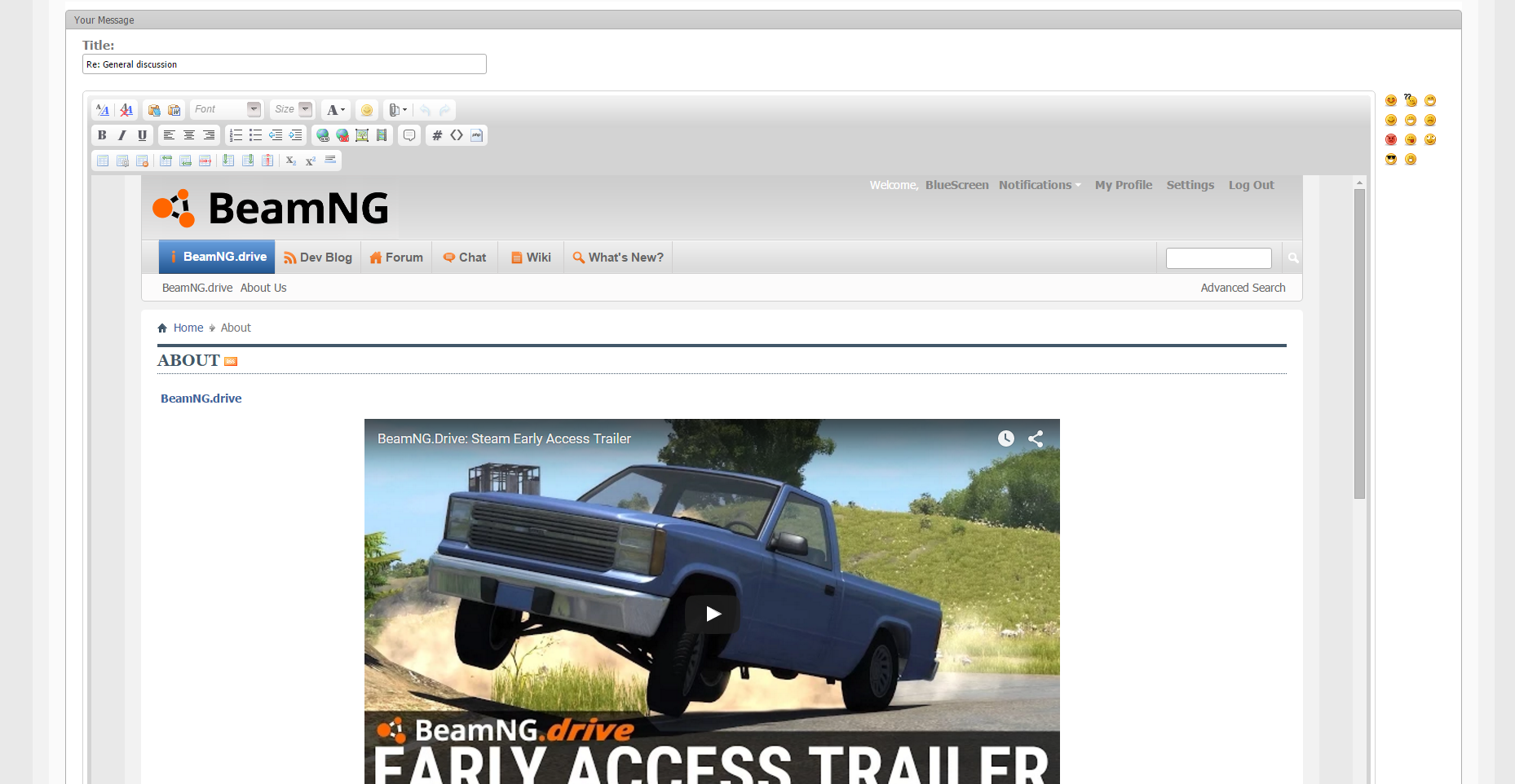Insert the tongue-out smiley
Screen dimensions: 1515x784
tap(1411, 139)
